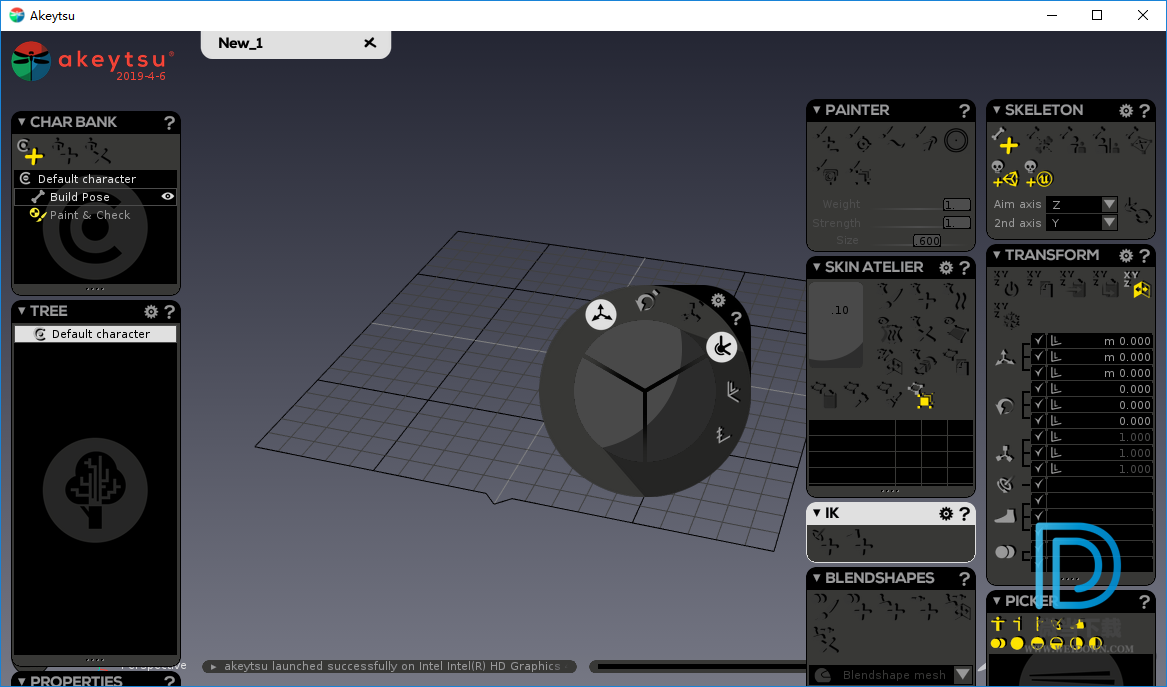Collapse the SKELETON panel triangle
Screen dimensions: 1167x687
point(997,109)
